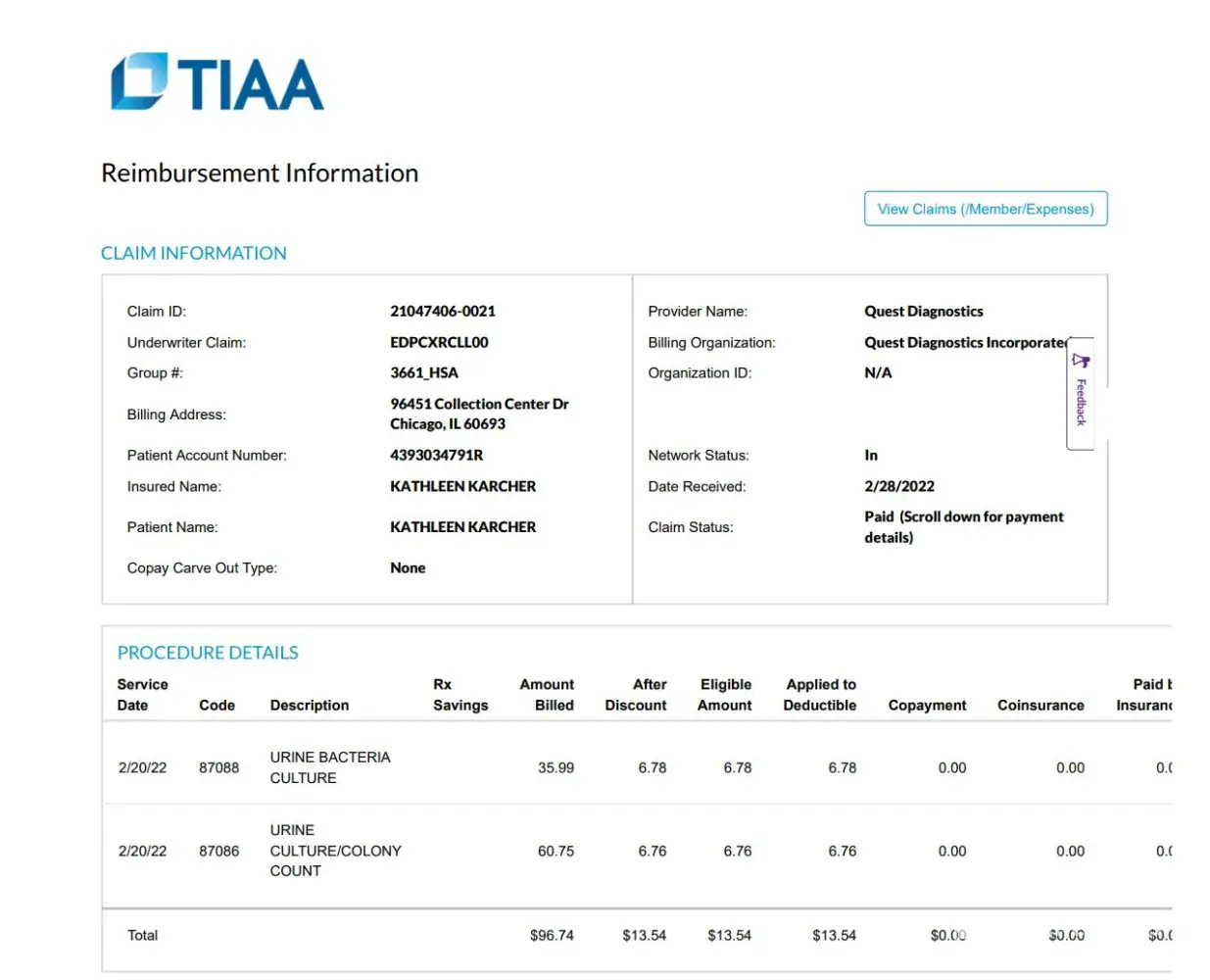This screenshot has height=980, width=1210.
Task: Open the Feedback side tab
Action: click(x=1081, y=395)
